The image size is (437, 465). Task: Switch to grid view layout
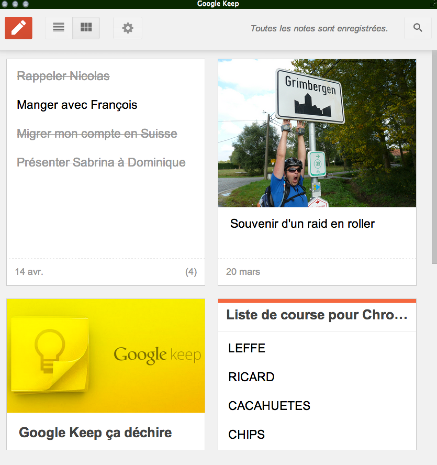(86, 28)
